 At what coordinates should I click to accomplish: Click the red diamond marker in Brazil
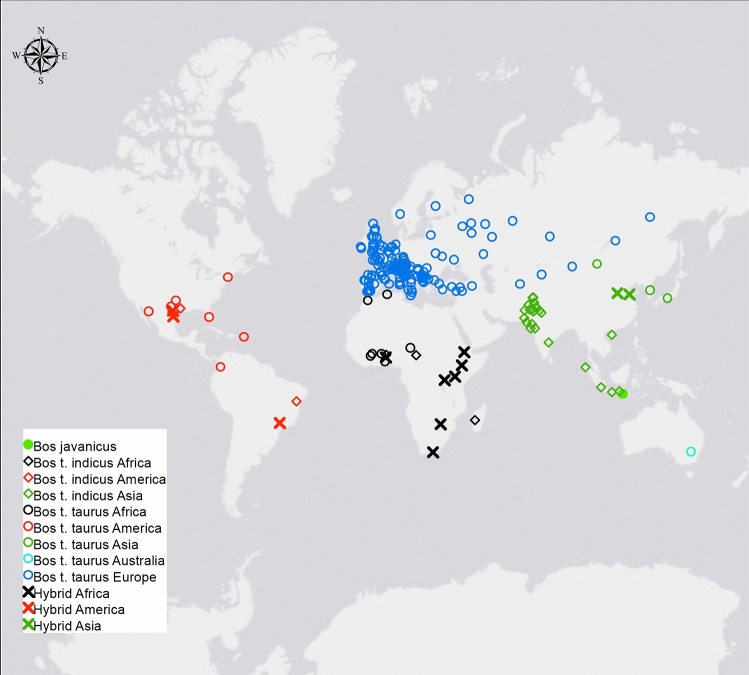tap(296, 401)
